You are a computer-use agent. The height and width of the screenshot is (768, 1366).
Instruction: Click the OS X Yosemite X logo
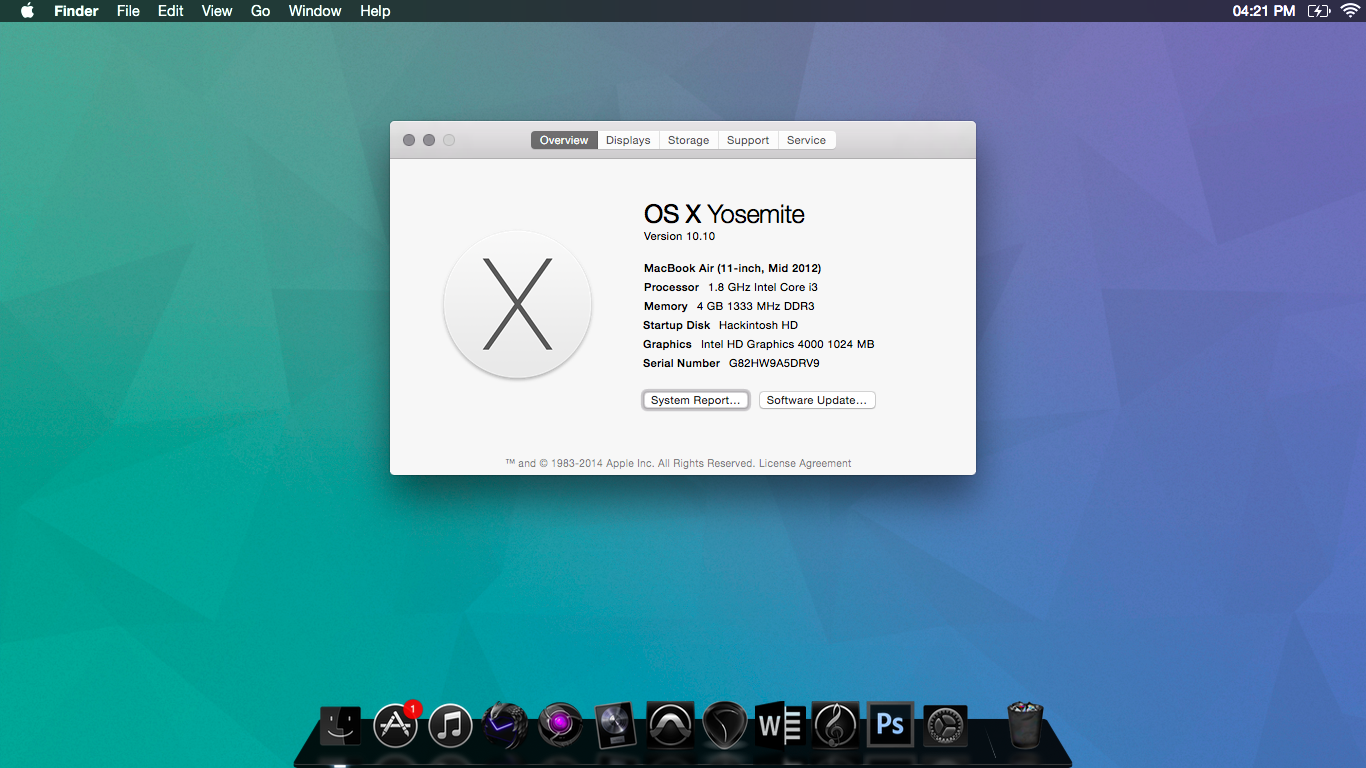[517, 304]
